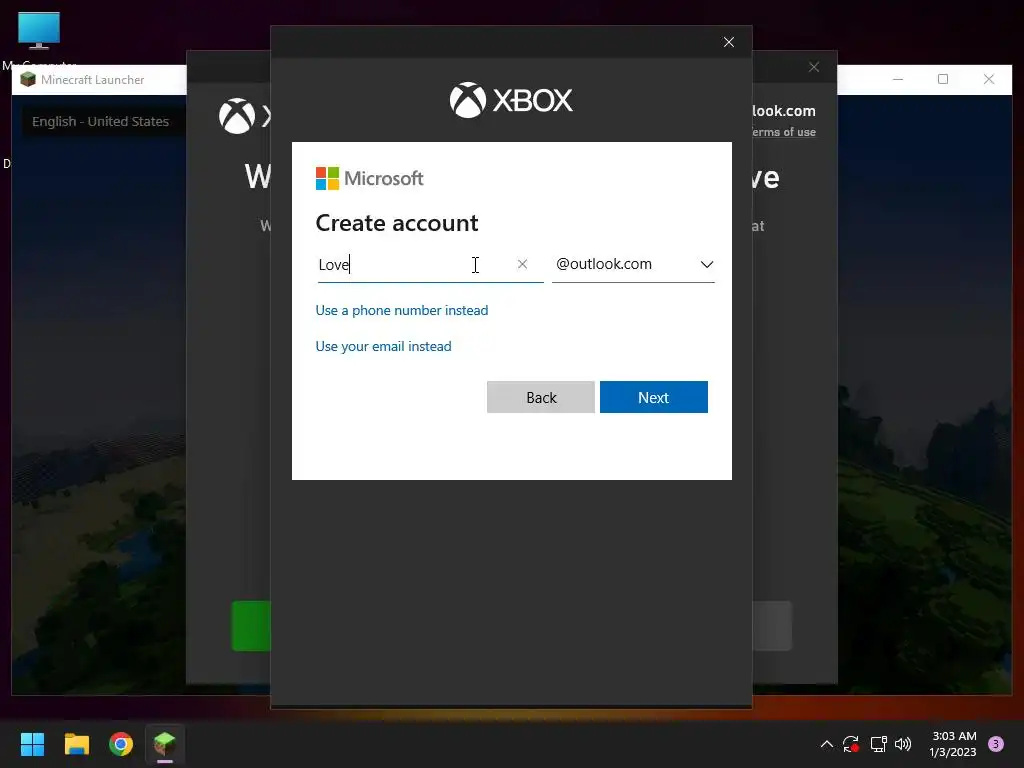The width and height of the screenshot is (1024, 768).
Task: Open the @outlook.com domain dropdown
Action: click(633, 264)
